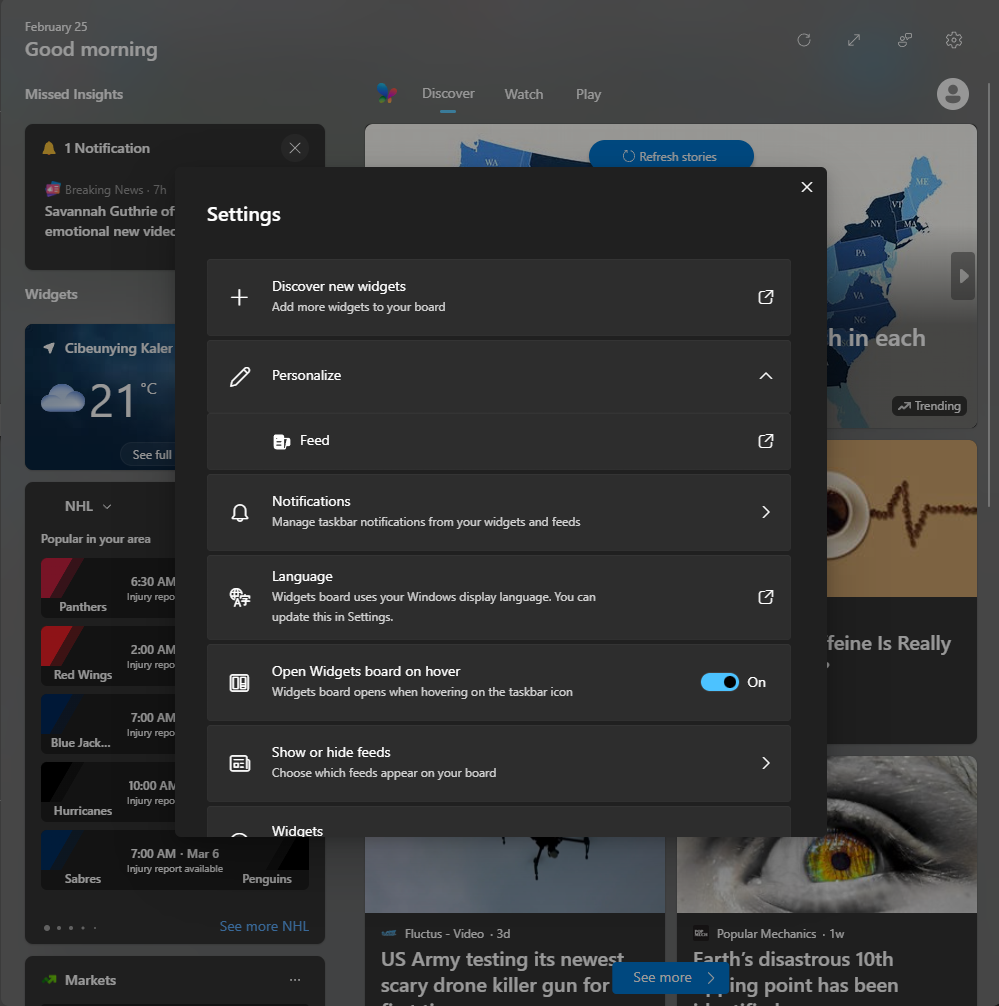Click the Refresh stories button

click(670, 156)
